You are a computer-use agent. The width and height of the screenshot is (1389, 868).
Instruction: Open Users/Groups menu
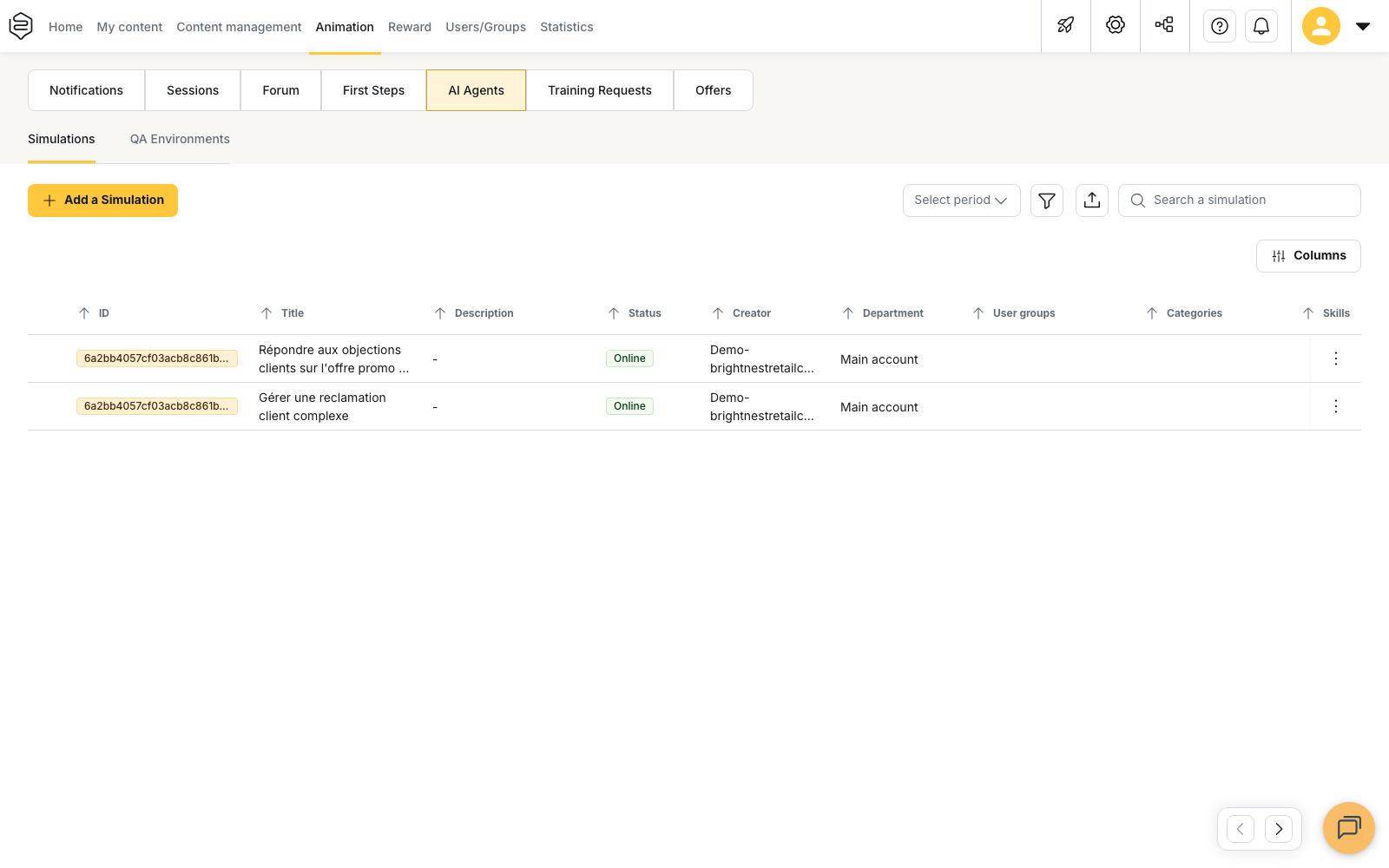(485, 27)
